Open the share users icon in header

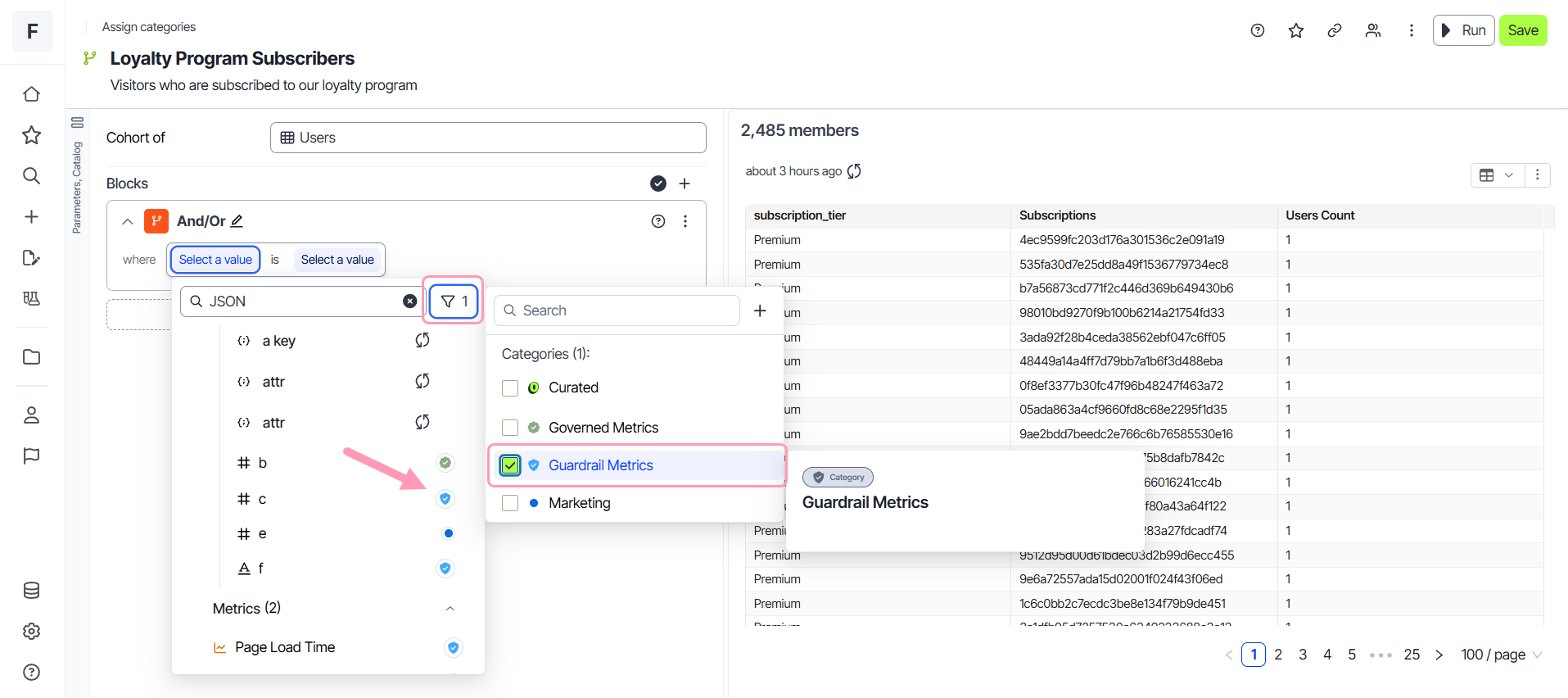pyautogui.click(x=1373, y=30)
